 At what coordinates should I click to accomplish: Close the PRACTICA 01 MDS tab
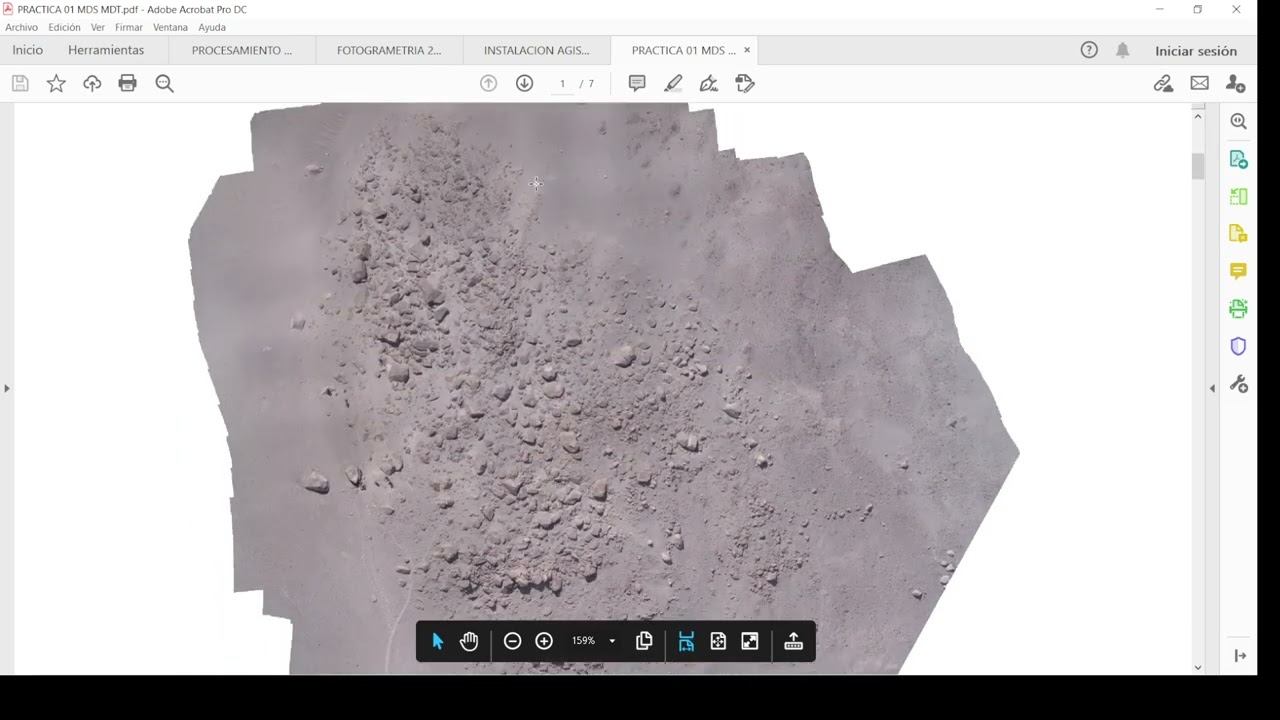[746, 50]
